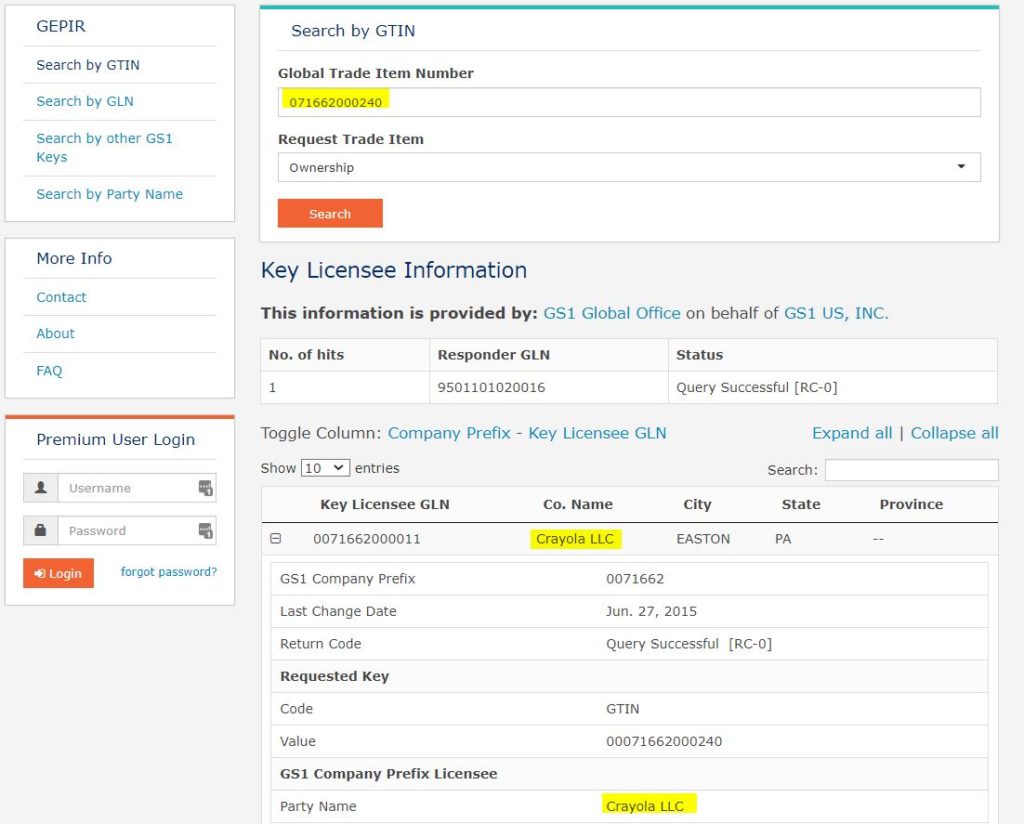Select the Key Licensee GLN 0071662000011
The width and height of the screenshot is (1024, 824).
pos(367,539)
